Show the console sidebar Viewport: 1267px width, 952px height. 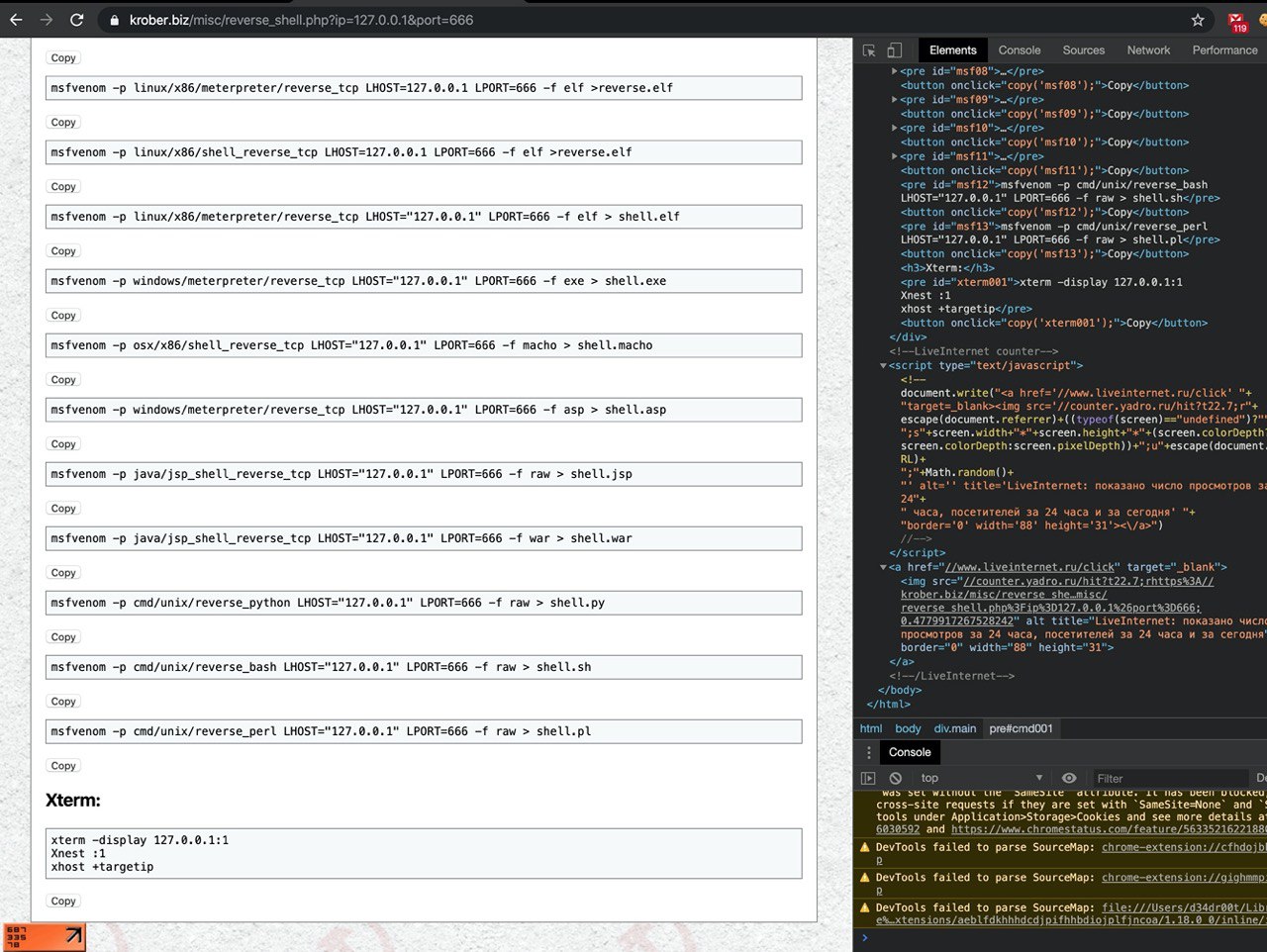click(x=868, y=779)
